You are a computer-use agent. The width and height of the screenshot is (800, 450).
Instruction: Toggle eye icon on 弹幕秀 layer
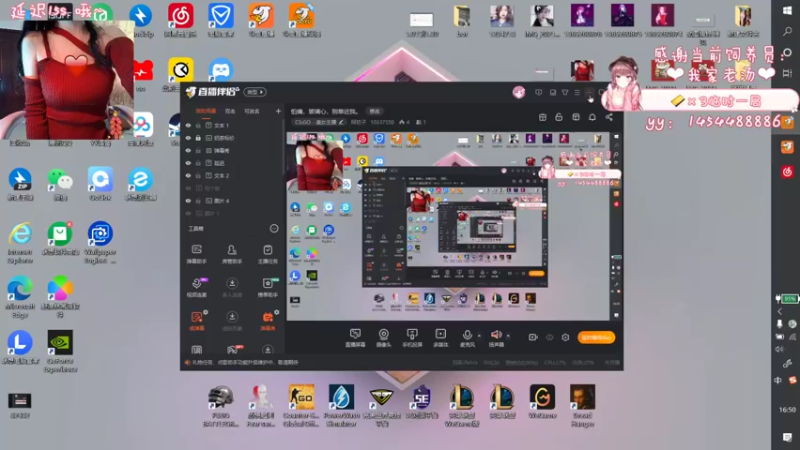(x=188, y=151)
